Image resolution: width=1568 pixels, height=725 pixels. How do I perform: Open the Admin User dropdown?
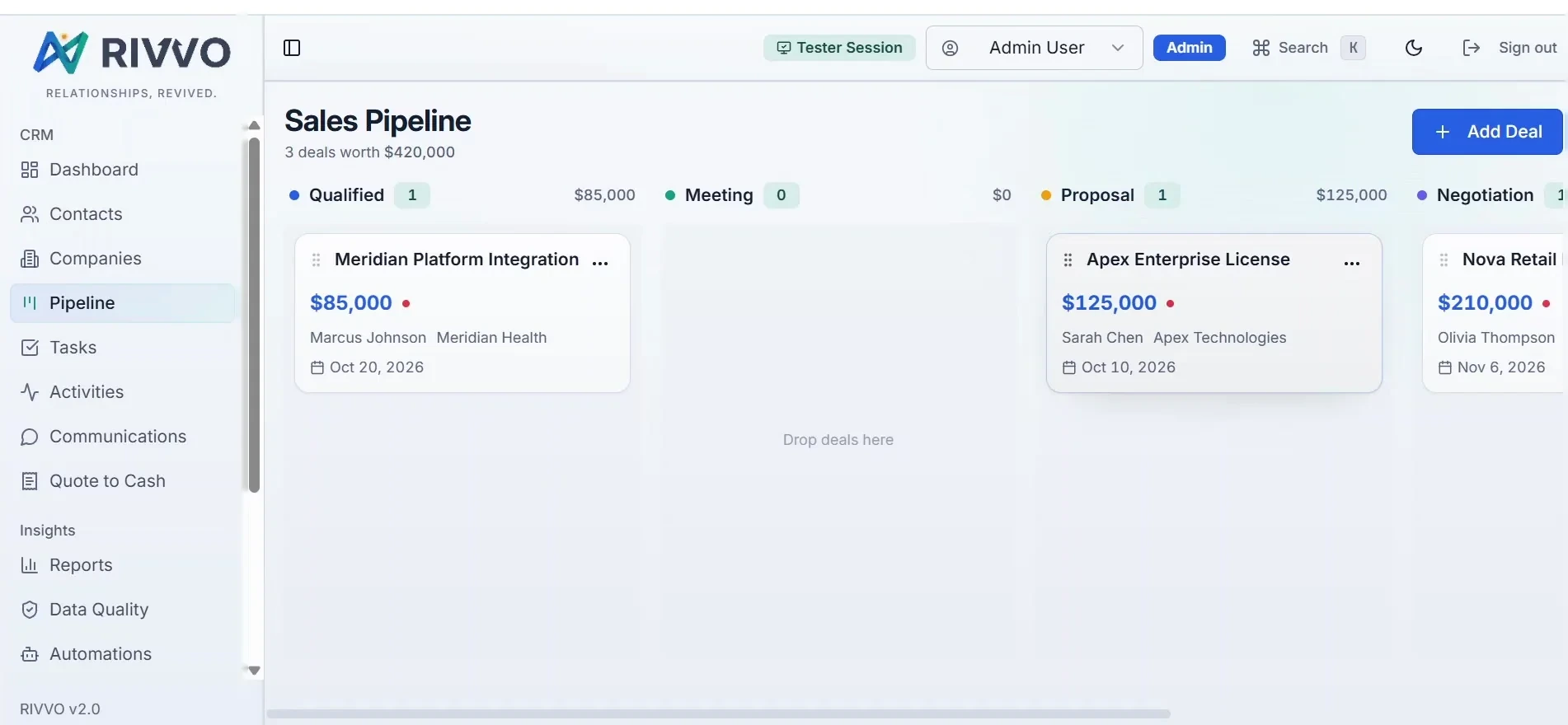pyautogui.click(x=1034, y=48)
